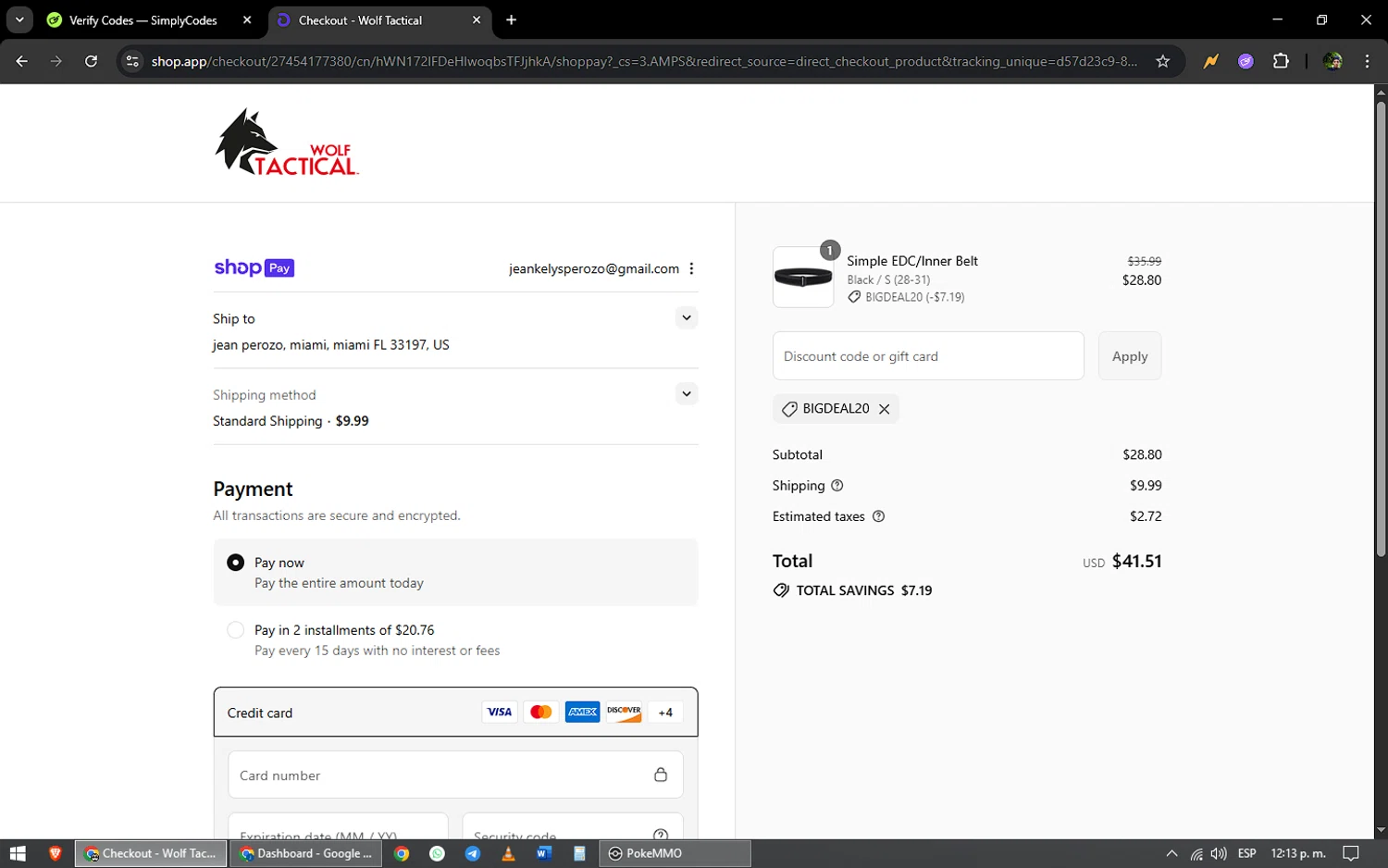
Task: Click the Discover card logo
Action: tap(624, 712)
